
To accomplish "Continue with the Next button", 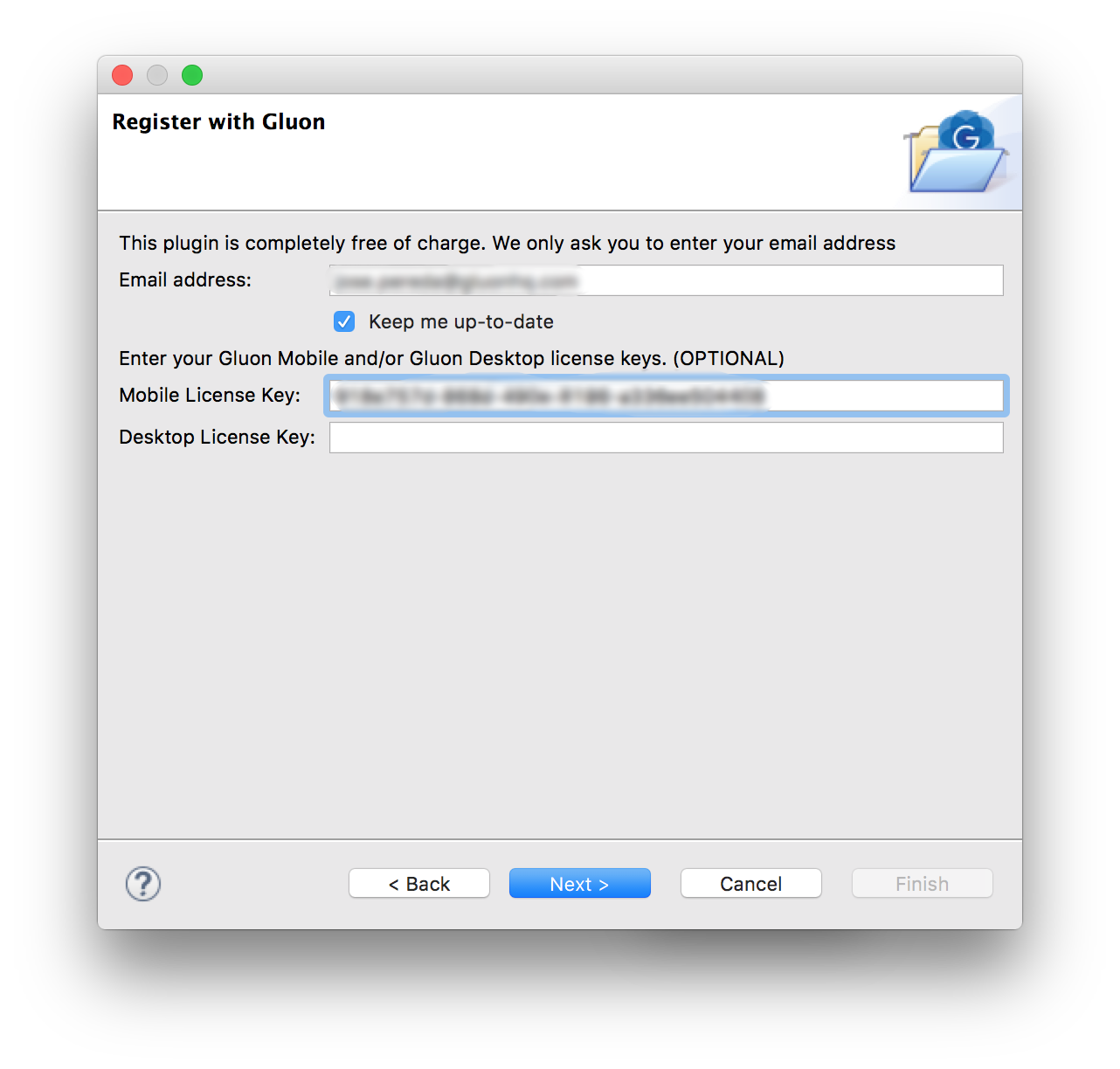I will click(580, 884).
